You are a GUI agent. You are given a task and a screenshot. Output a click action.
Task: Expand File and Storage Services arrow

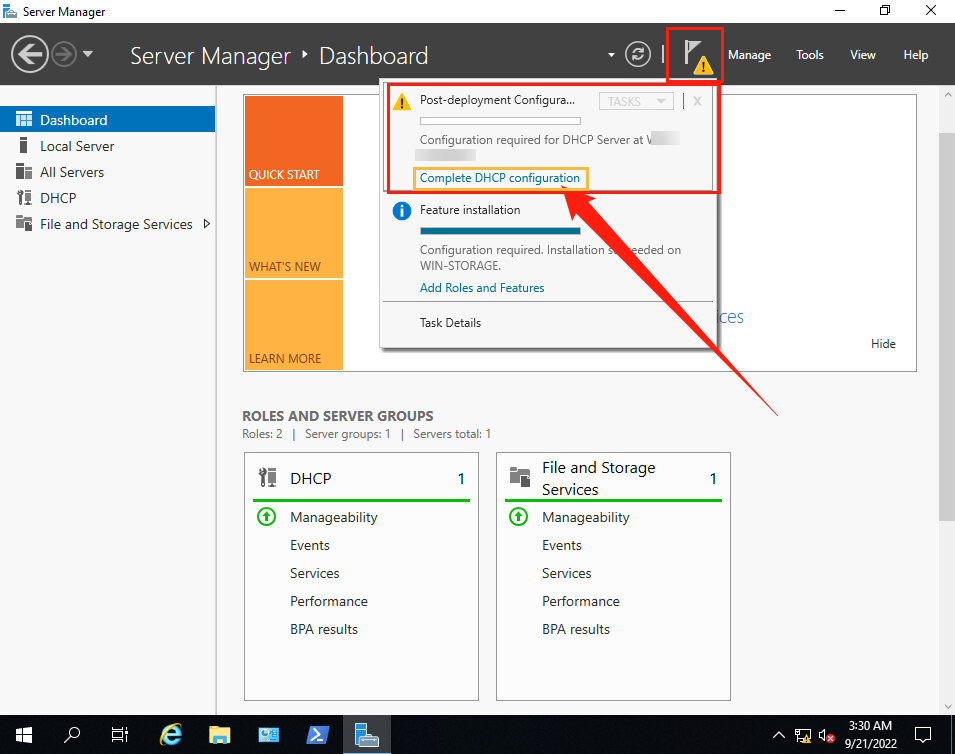click(x=207, y=224)
